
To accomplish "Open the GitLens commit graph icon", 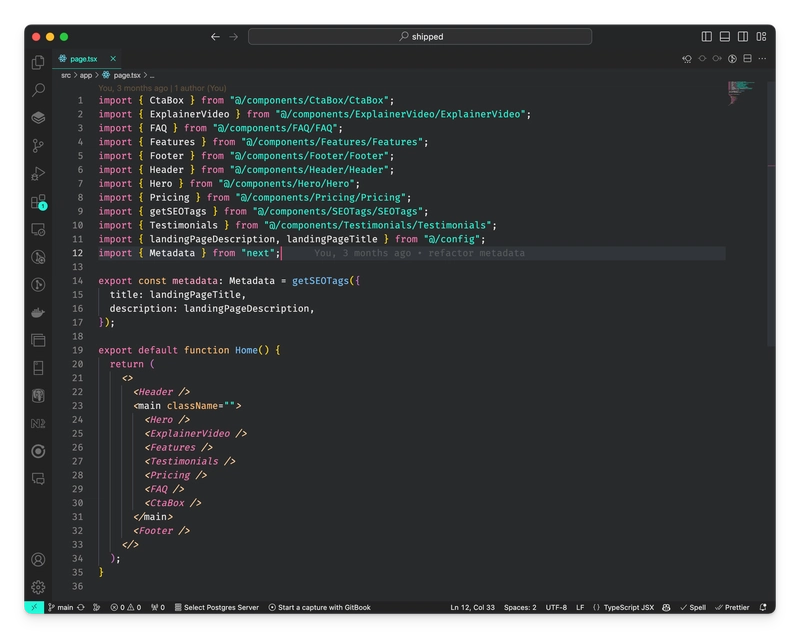I will 38,285.
